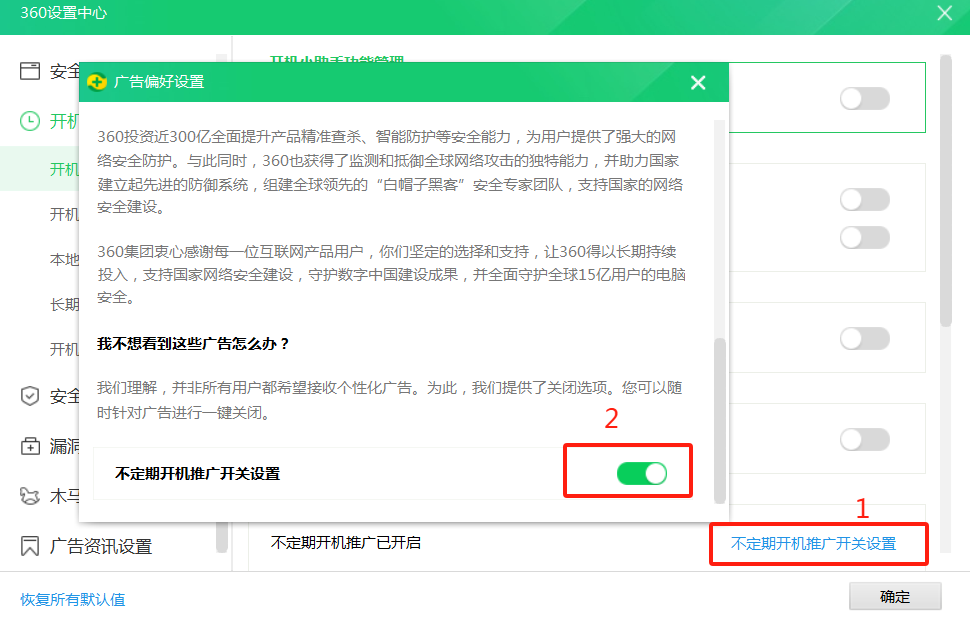Viewport: 970px width, 621px height.
Task: Click the trojan horse icon beside 木马
Action: point(30,496)
